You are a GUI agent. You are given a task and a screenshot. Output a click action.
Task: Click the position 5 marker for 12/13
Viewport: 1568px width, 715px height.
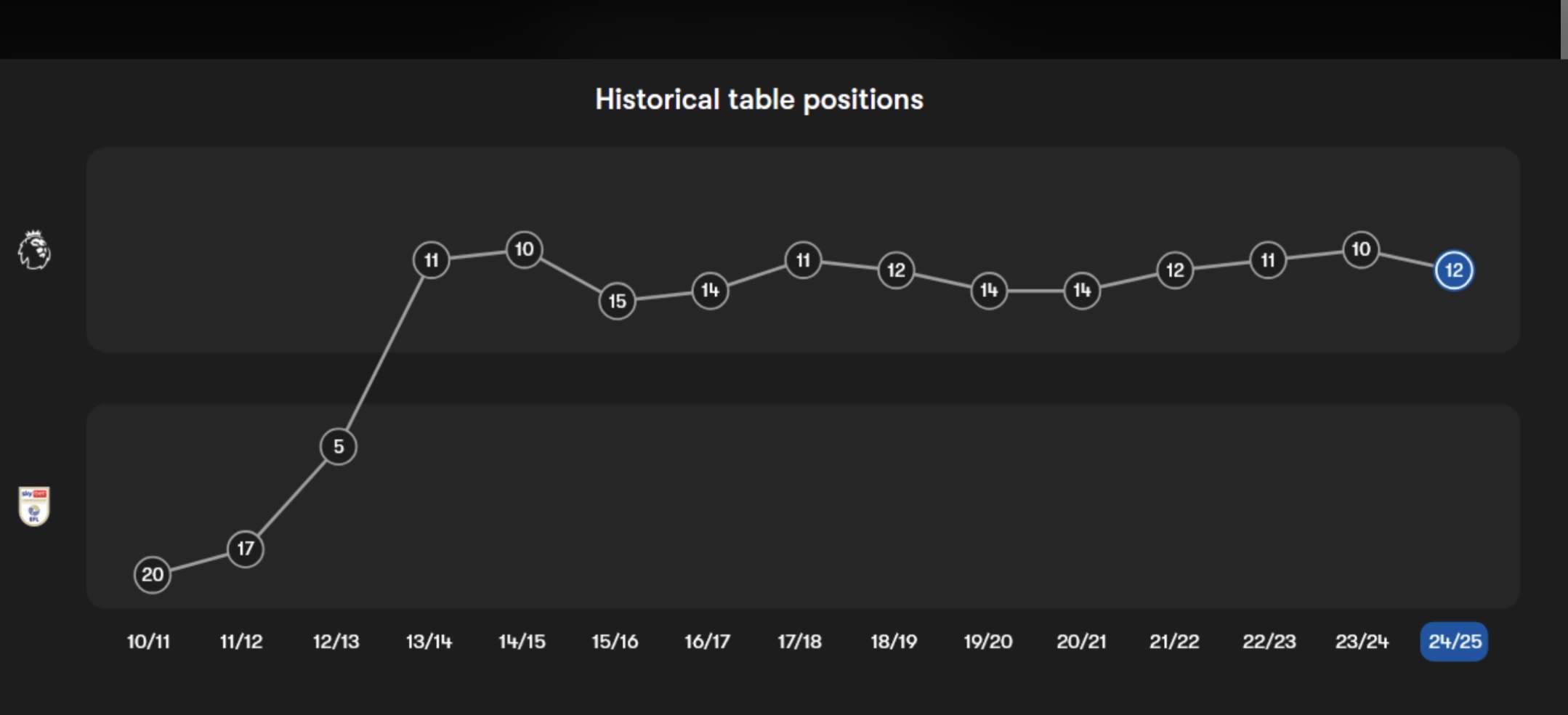339,446
